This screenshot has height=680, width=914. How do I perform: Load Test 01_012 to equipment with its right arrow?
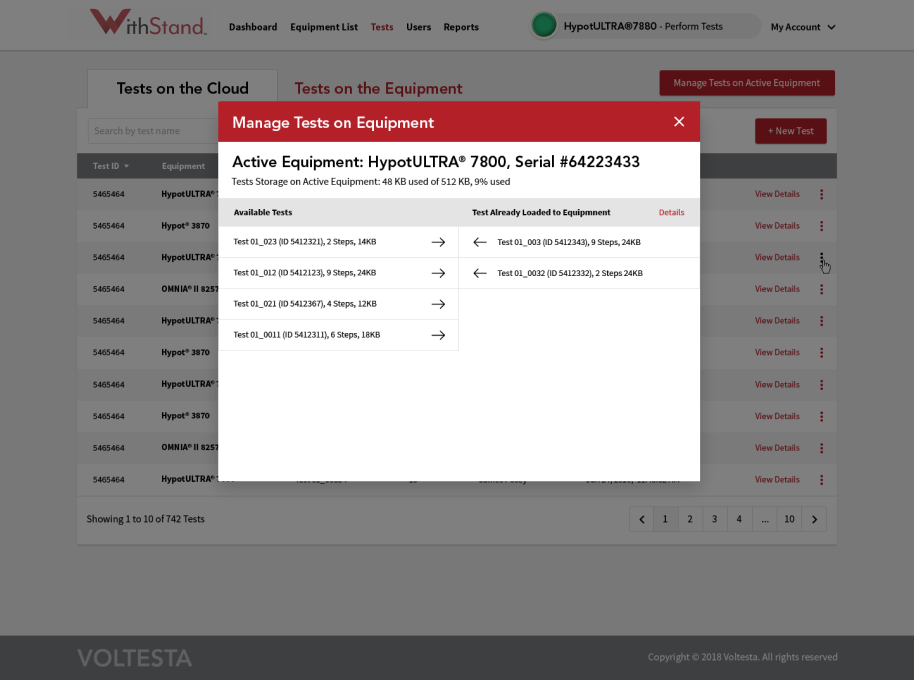[x=438, y=273]
